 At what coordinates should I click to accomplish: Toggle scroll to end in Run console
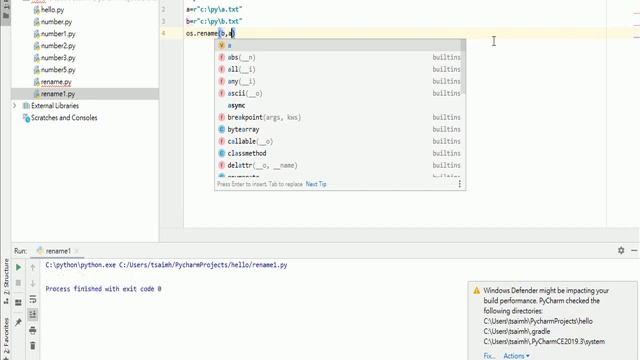[x=33, y=314]
